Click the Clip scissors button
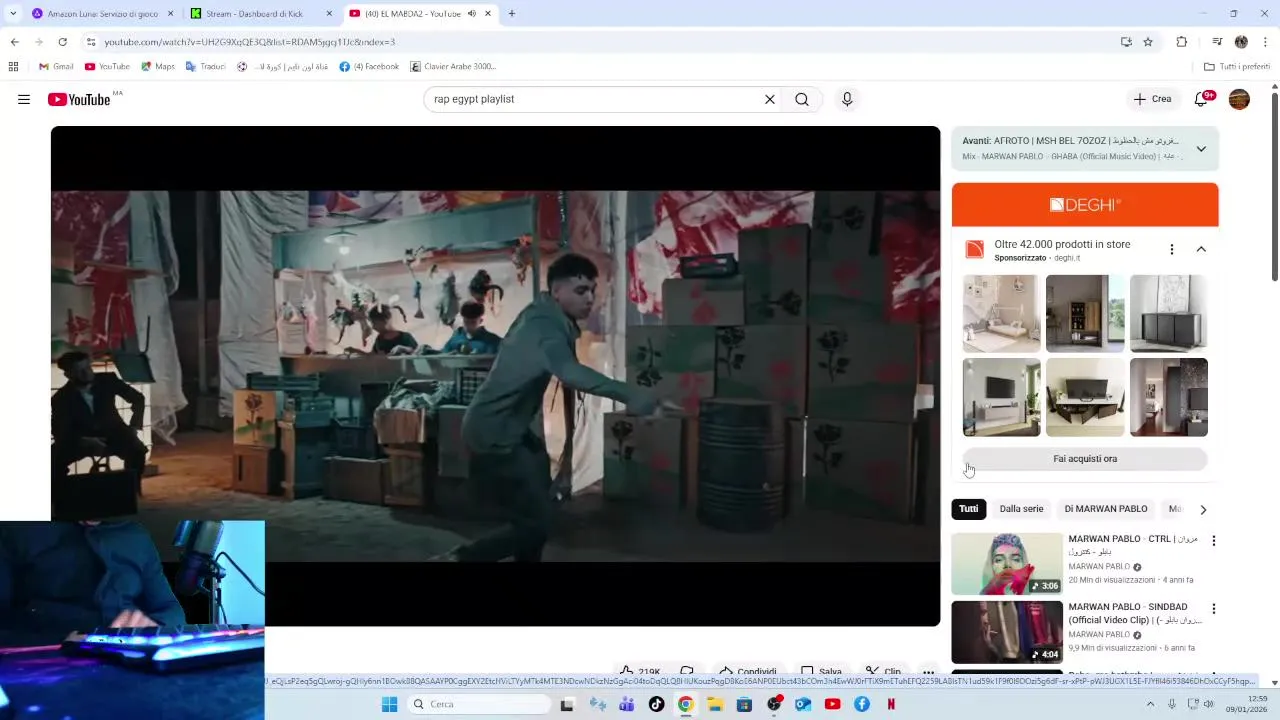This screenshot has width=1280, height=720. point(884,672)
